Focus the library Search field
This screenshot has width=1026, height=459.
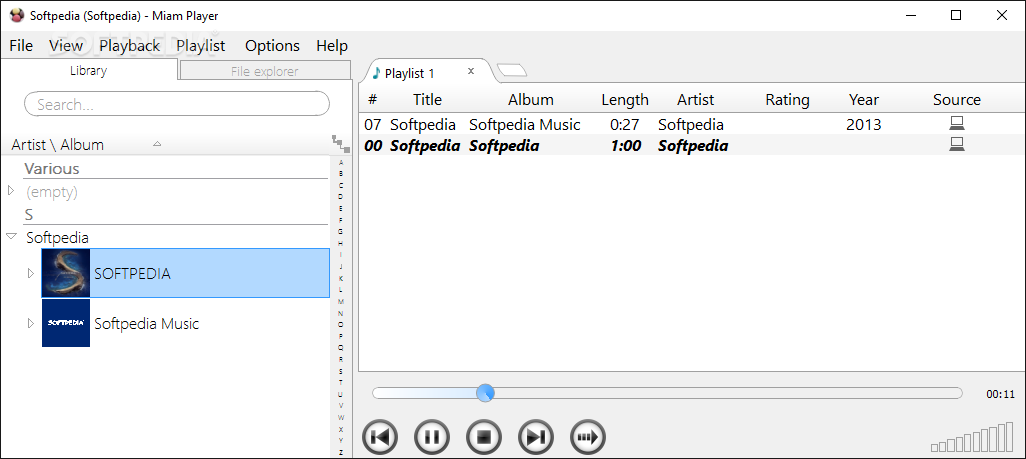coord(177,104)
